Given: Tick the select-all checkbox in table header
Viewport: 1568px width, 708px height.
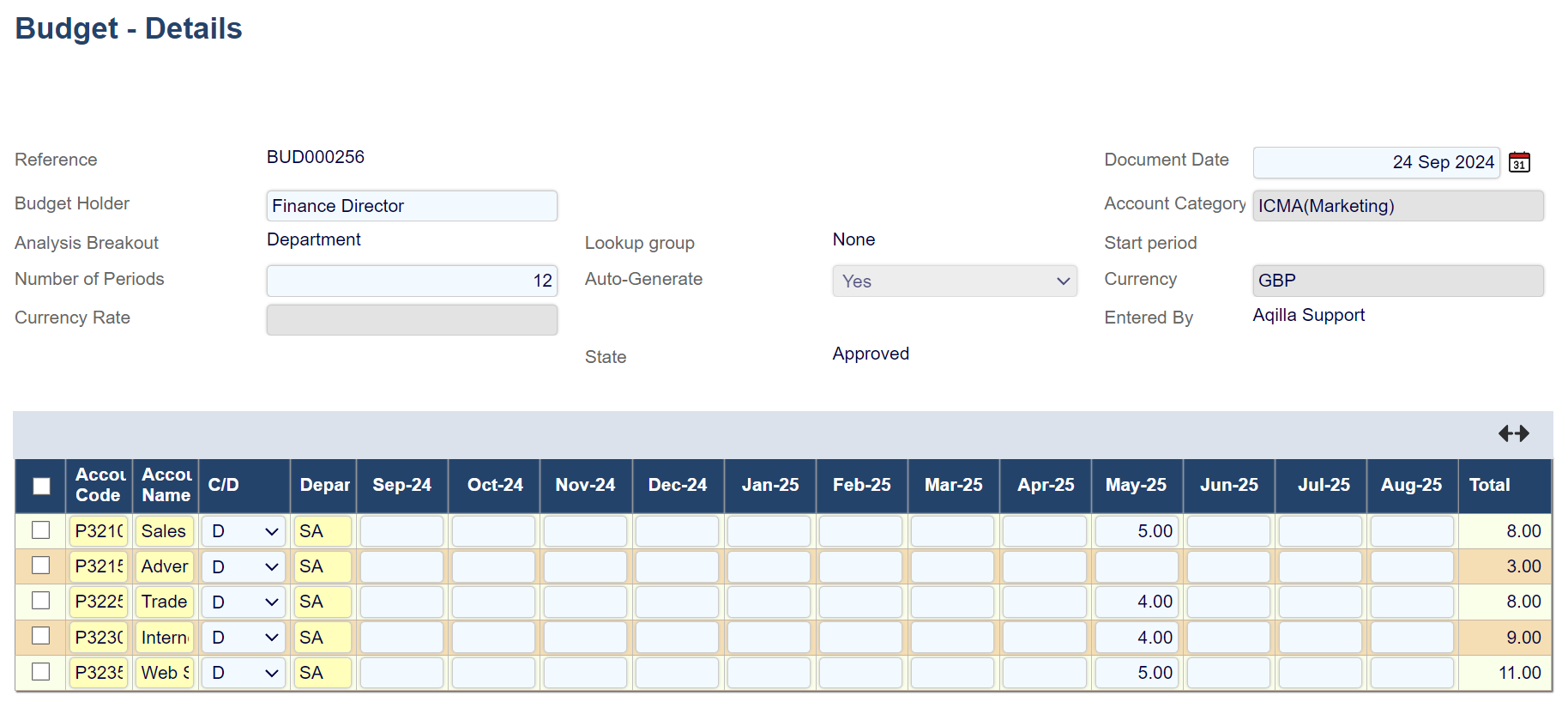Looking at the screenshot, I should pos(41,486).
